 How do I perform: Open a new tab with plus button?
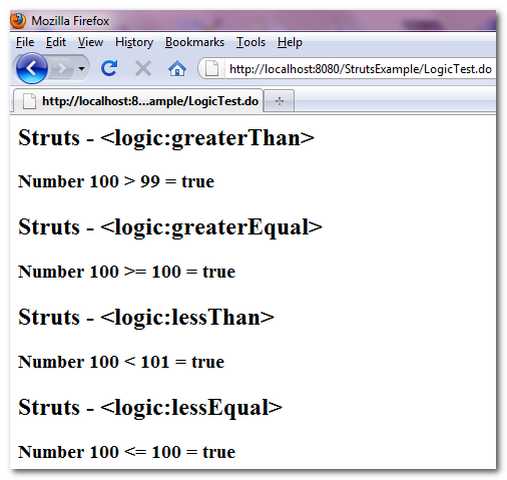279,101
